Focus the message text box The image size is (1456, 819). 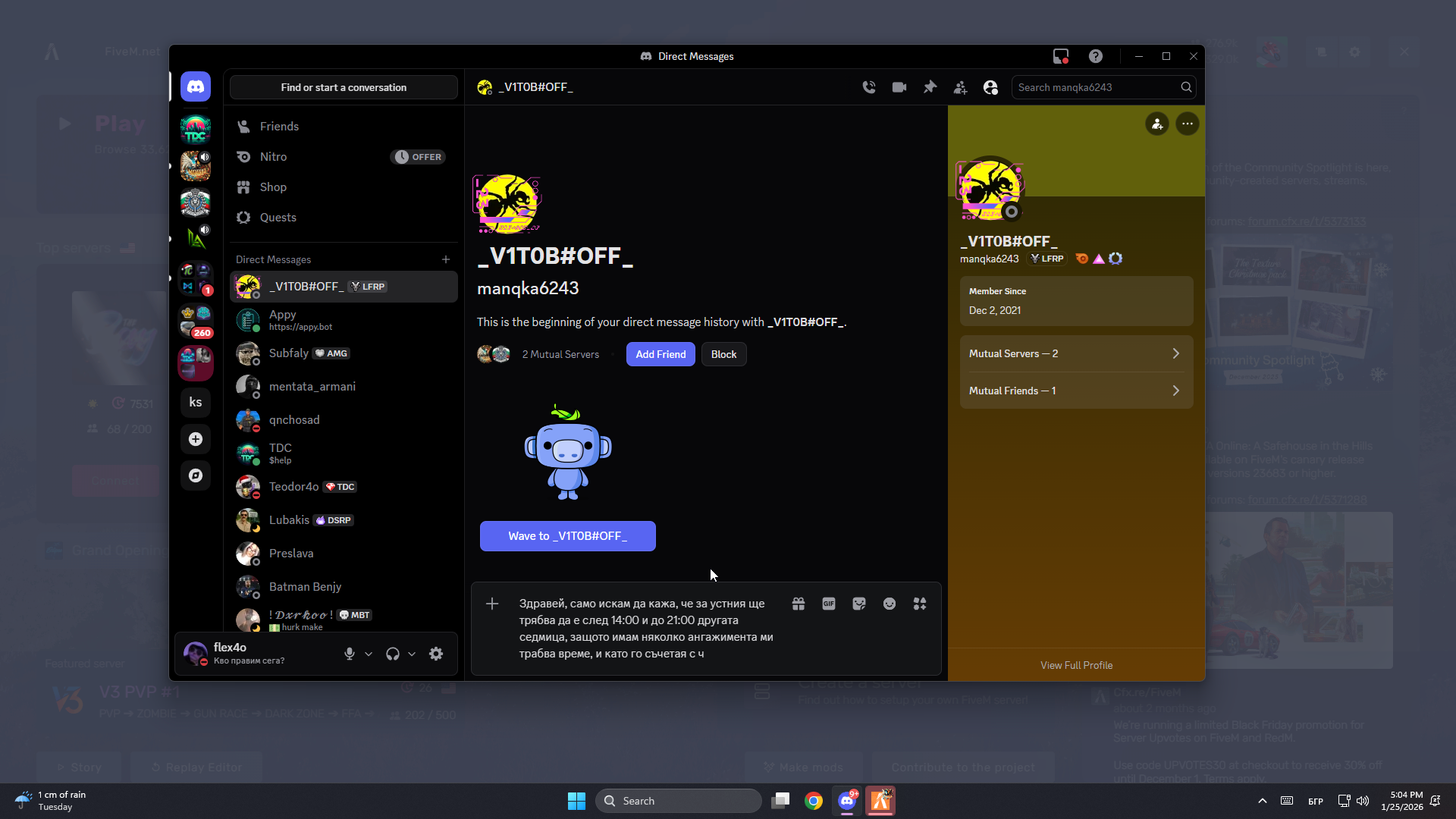pos(646,629)
